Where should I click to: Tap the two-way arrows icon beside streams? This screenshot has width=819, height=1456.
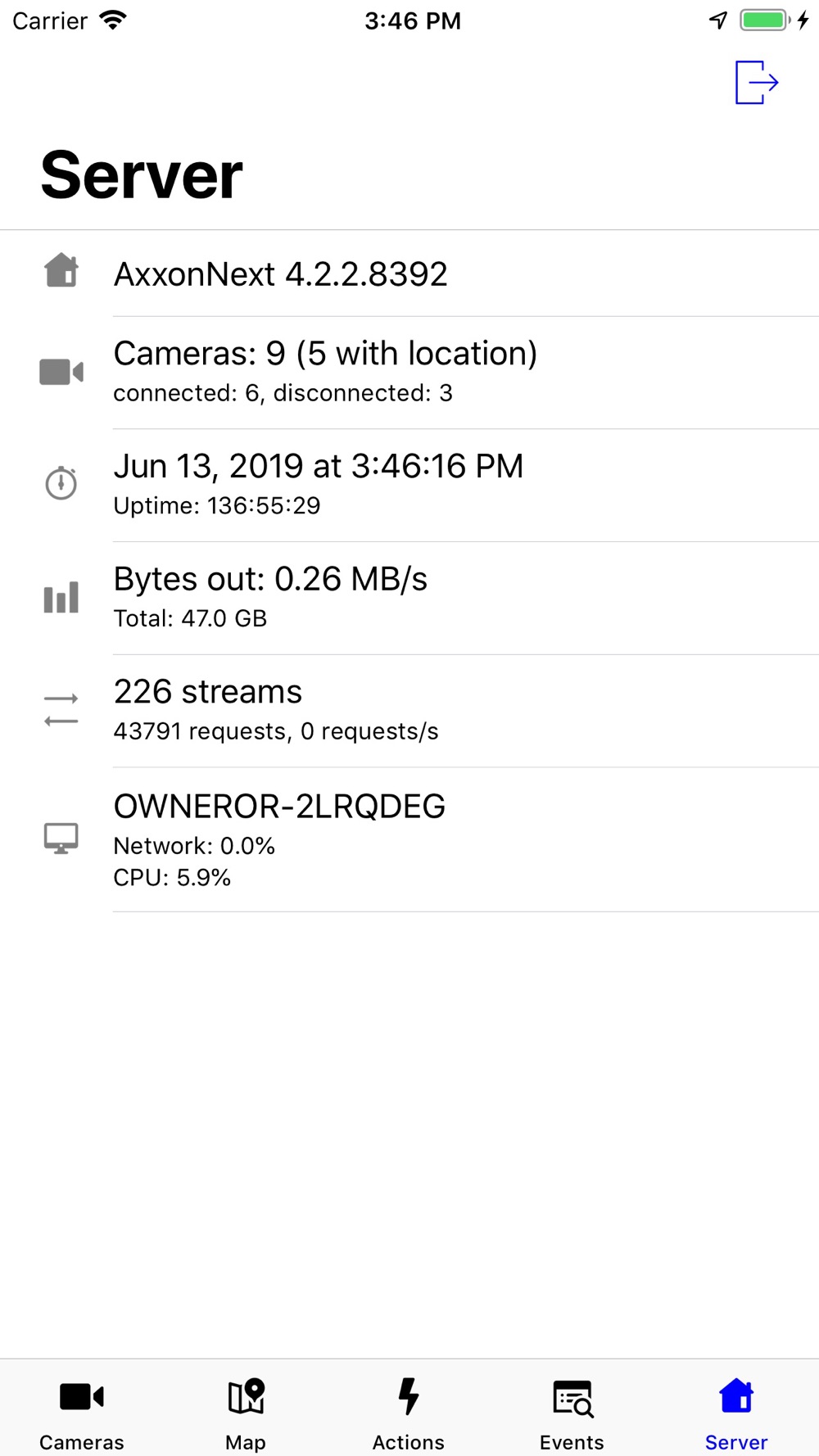pyautogui.click(x=61, y=709)
